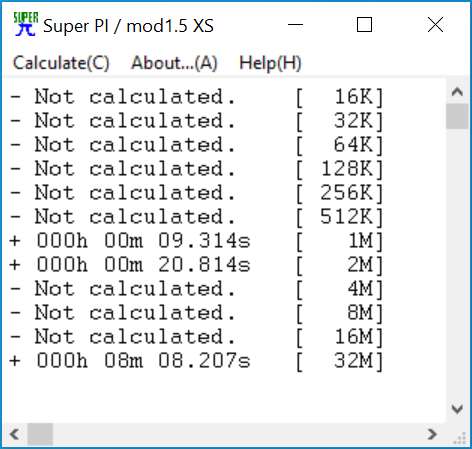Close the Super PI window
This screenshot has width=472, height=449.
pos(435,25)
